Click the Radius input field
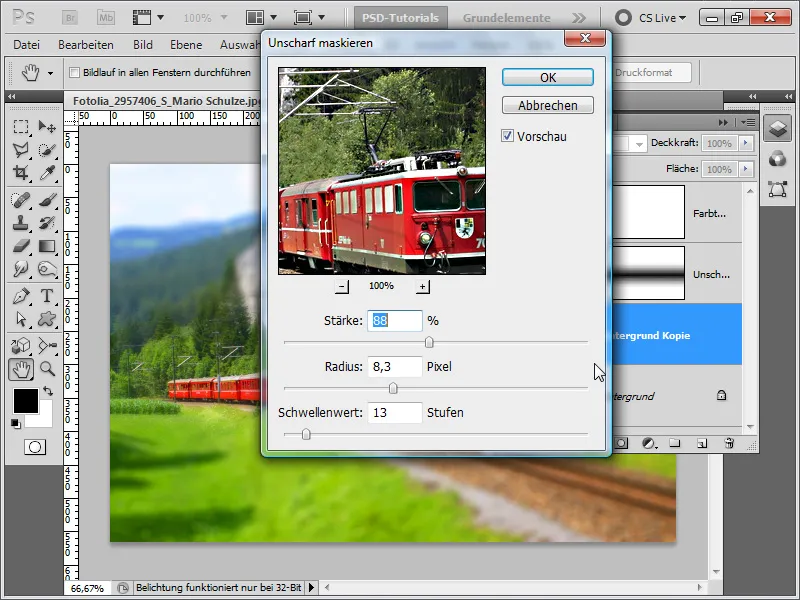The width and height of the screenshot is (800, 600). (395, 367)
